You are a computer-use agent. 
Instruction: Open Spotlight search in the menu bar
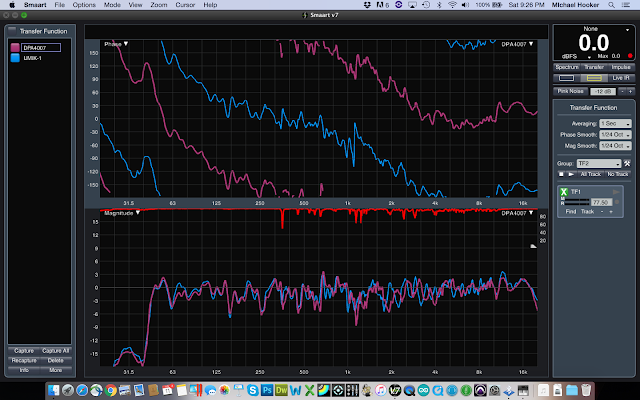pos(611,5)
